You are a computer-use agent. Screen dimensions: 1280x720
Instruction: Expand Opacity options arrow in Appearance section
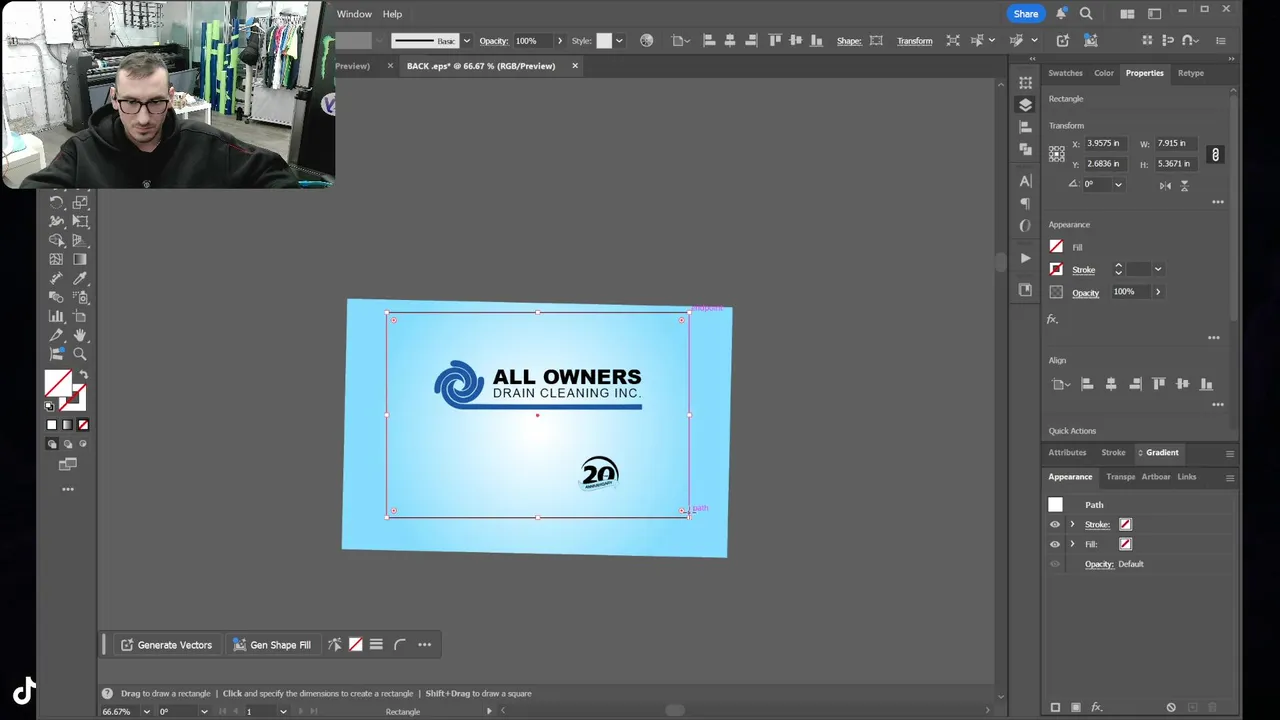1158,292
